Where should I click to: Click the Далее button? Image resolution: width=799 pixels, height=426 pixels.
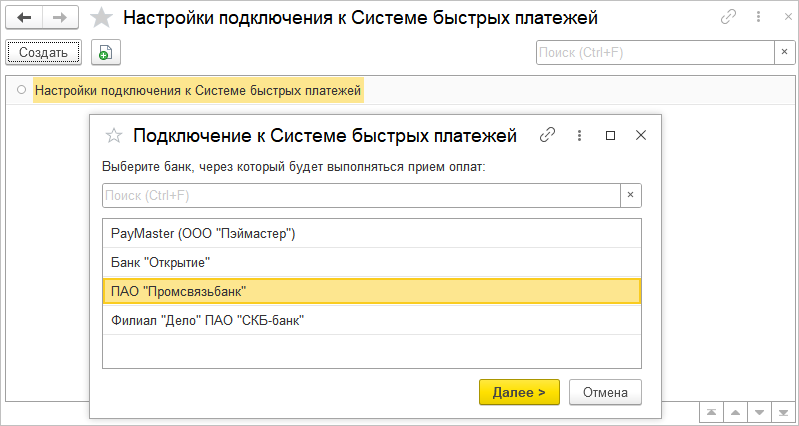point(519,392)
